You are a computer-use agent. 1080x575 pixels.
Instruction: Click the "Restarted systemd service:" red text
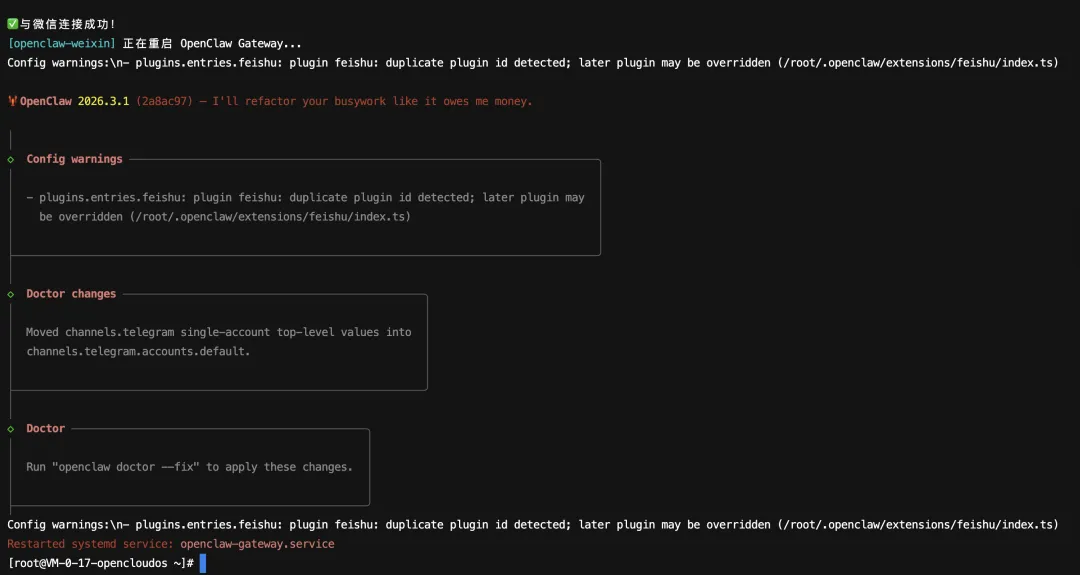pyautogui.click(x=91, y=544)
